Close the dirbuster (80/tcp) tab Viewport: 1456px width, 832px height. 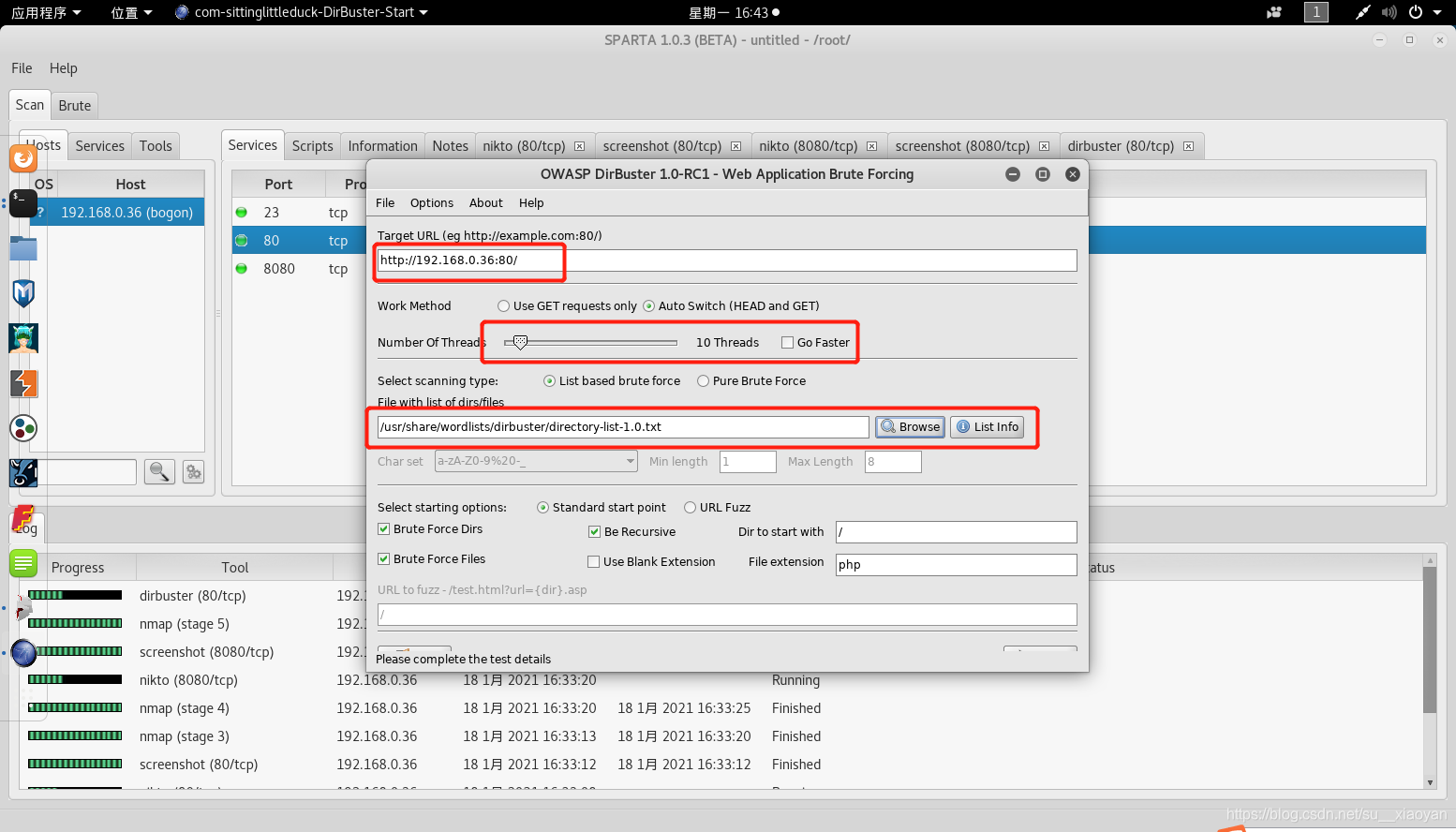(x=1189, y=146)
